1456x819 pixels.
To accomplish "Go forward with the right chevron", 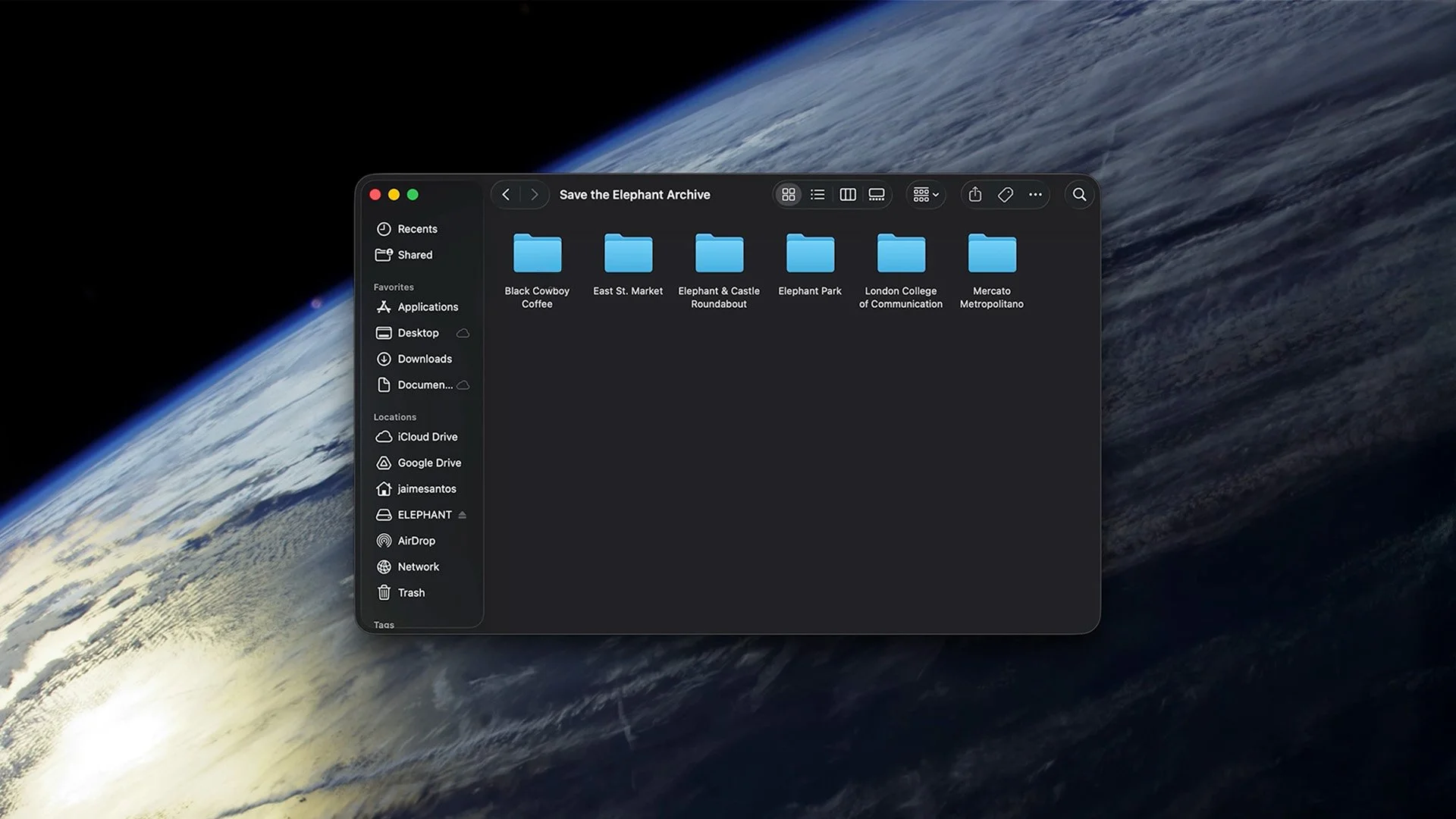I will tap(535, 195).
